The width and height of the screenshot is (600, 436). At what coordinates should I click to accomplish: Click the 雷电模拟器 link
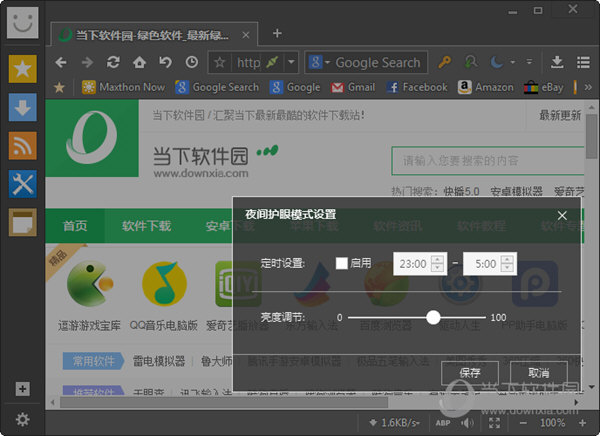tap(159, 361)
